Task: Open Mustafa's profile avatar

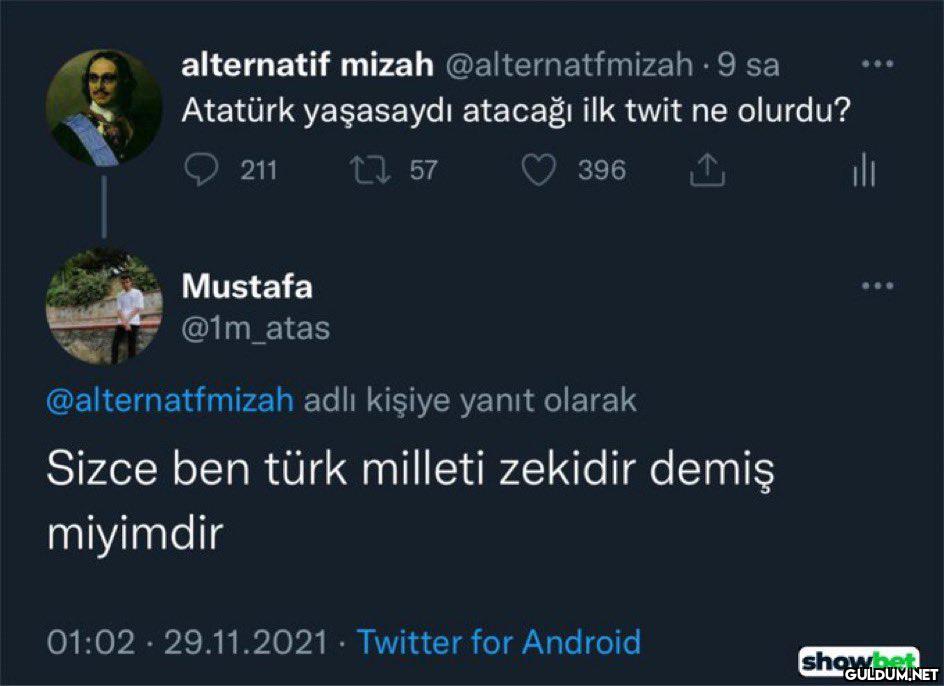Action: (105, 306)
